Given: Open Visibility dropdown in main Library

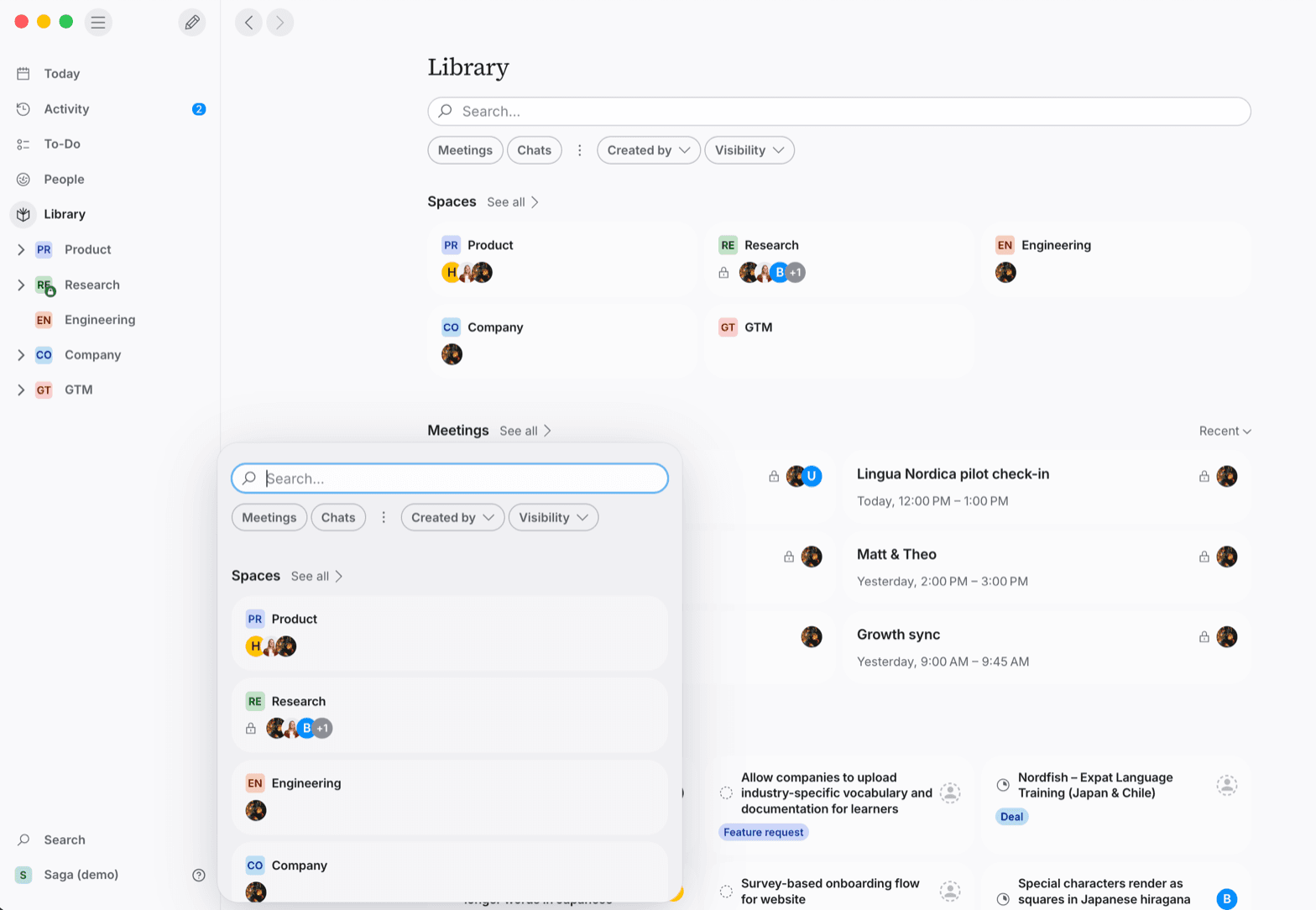Looking at the screenshot, I should 749,150.
